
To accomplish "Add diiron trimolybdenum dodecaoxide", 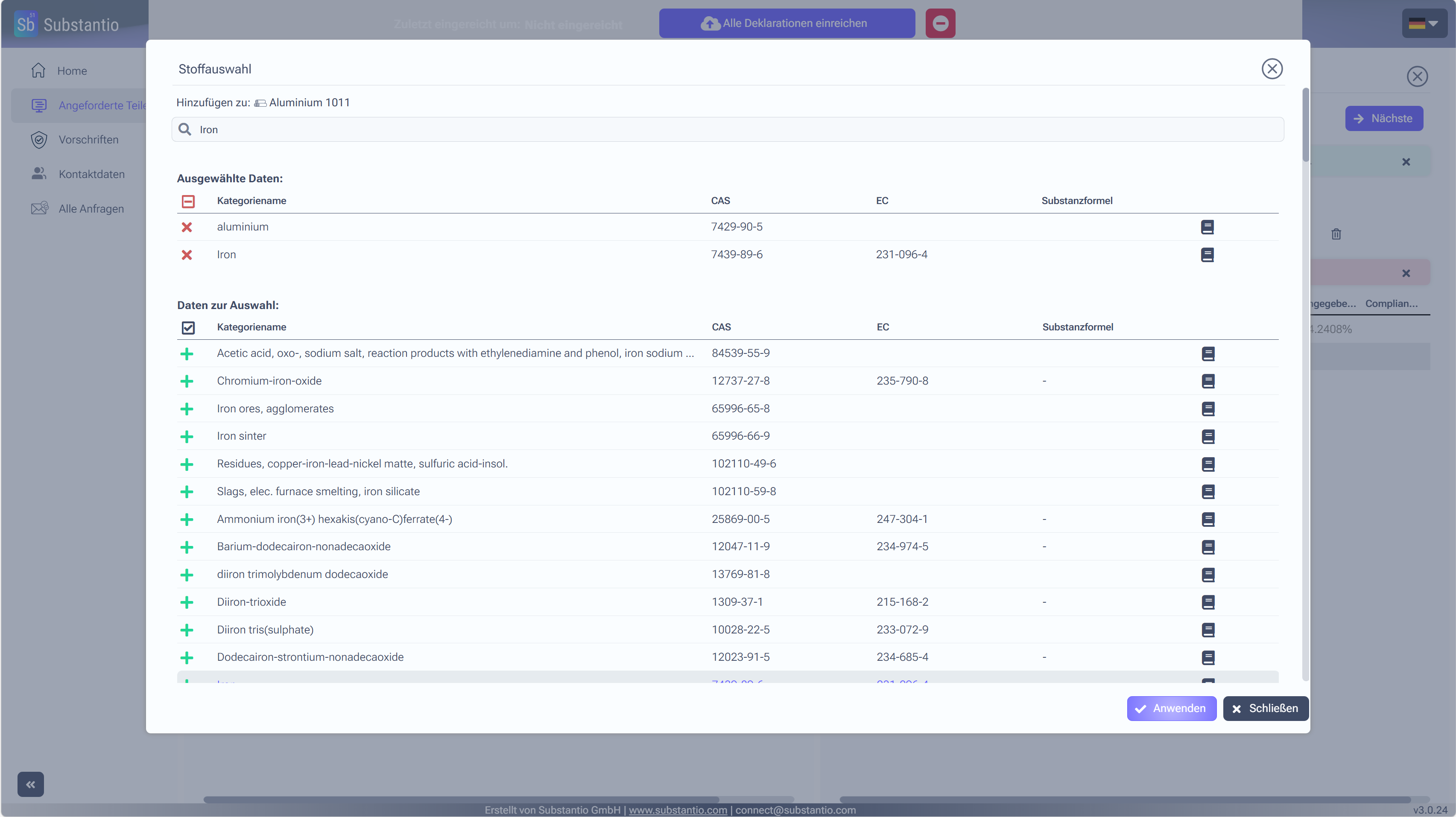I will pyautogui.click(x=187, y=575).
